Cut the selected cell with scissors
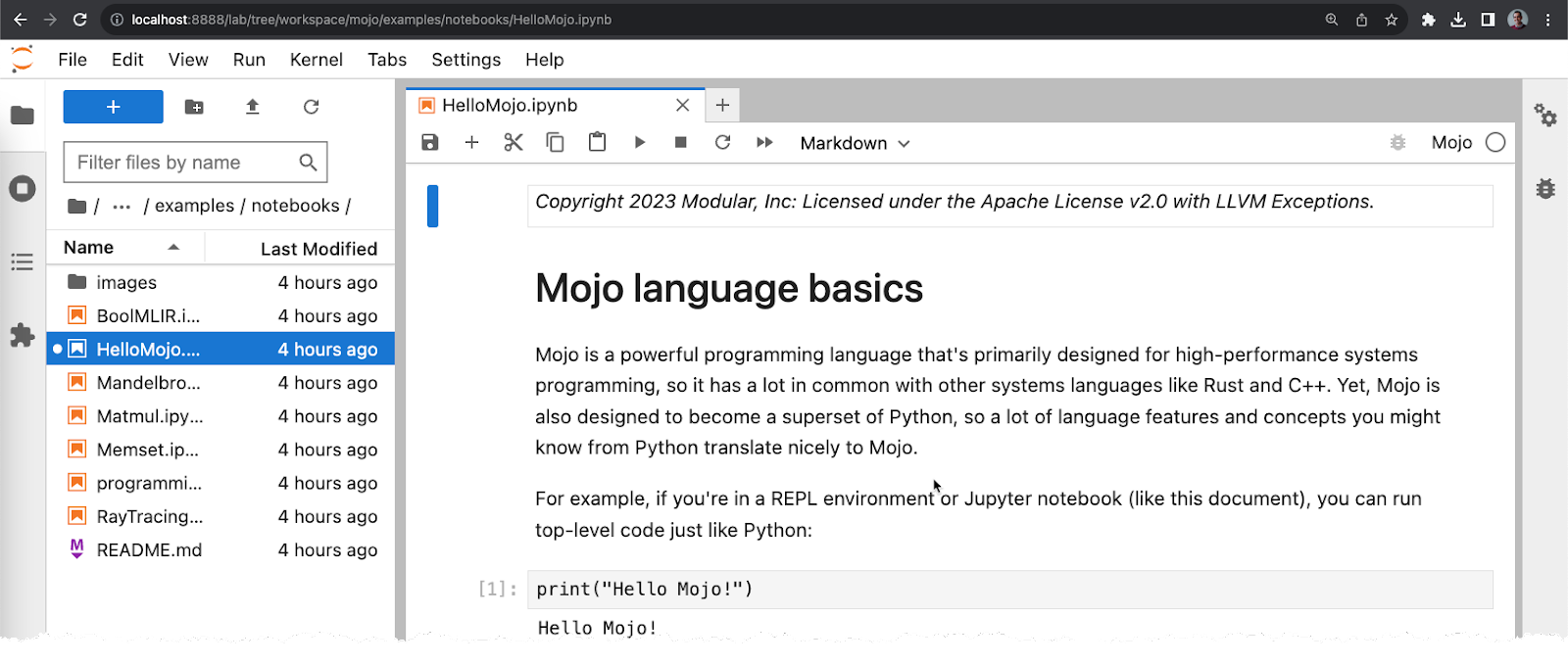This screenshot has width=1568, height=665. pyautogui.click(x=514, y=142)
